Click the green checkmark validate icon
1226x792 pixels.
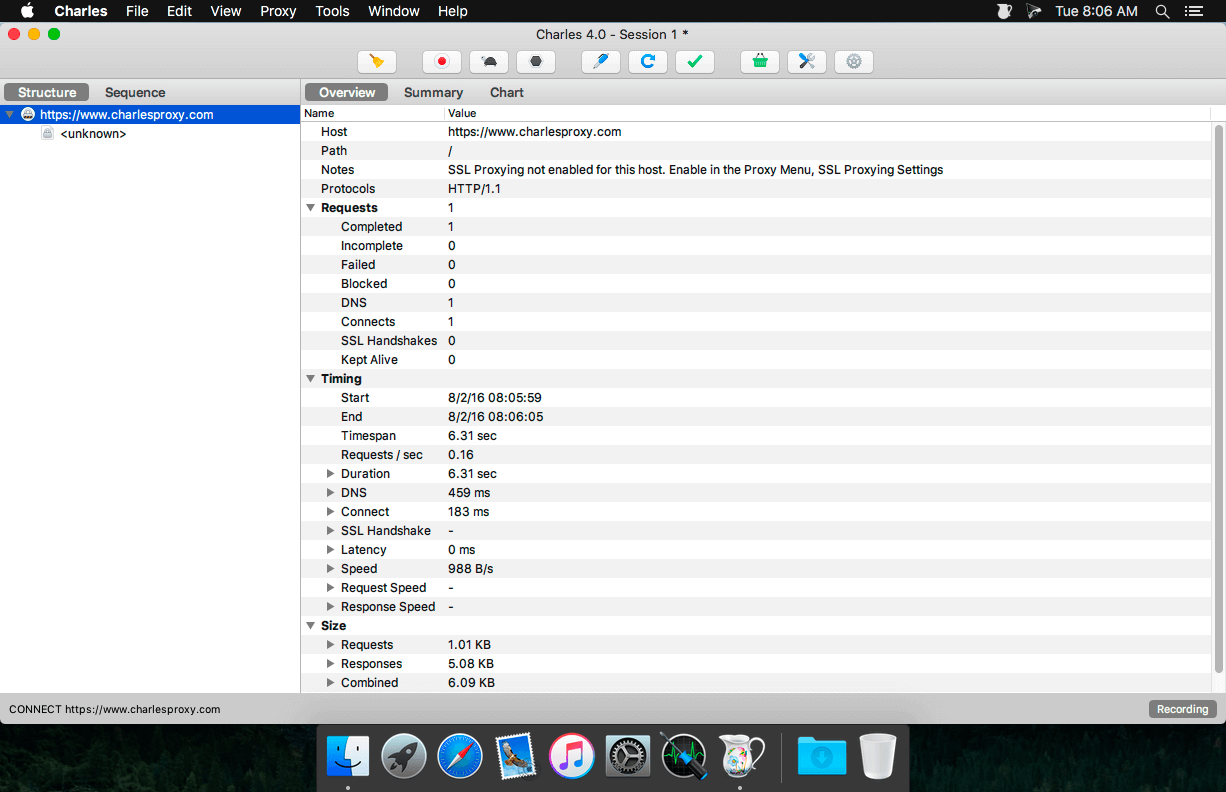click(695, 62)
